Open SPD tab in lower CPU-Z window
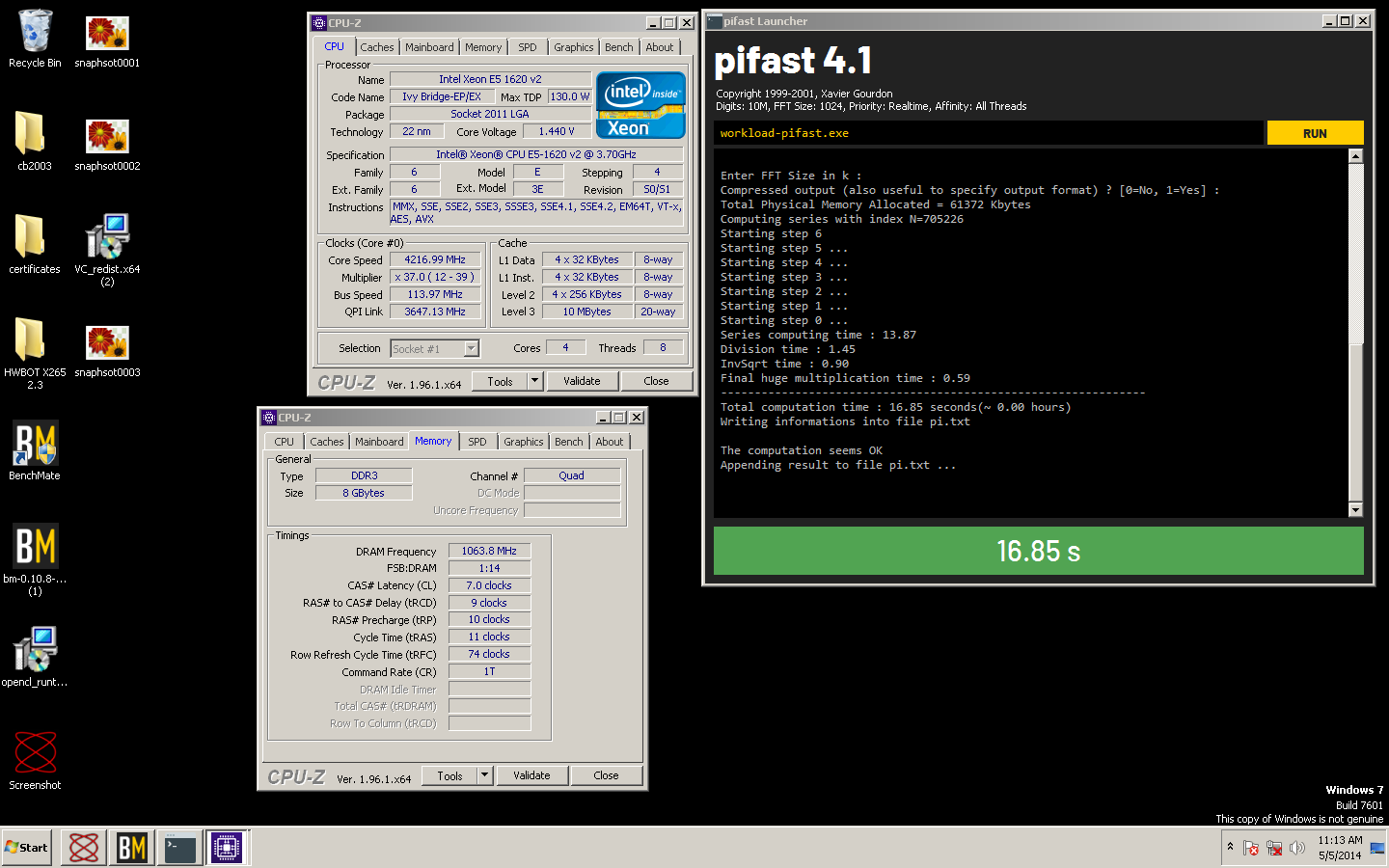1389x868 pixels. [477, 442]
